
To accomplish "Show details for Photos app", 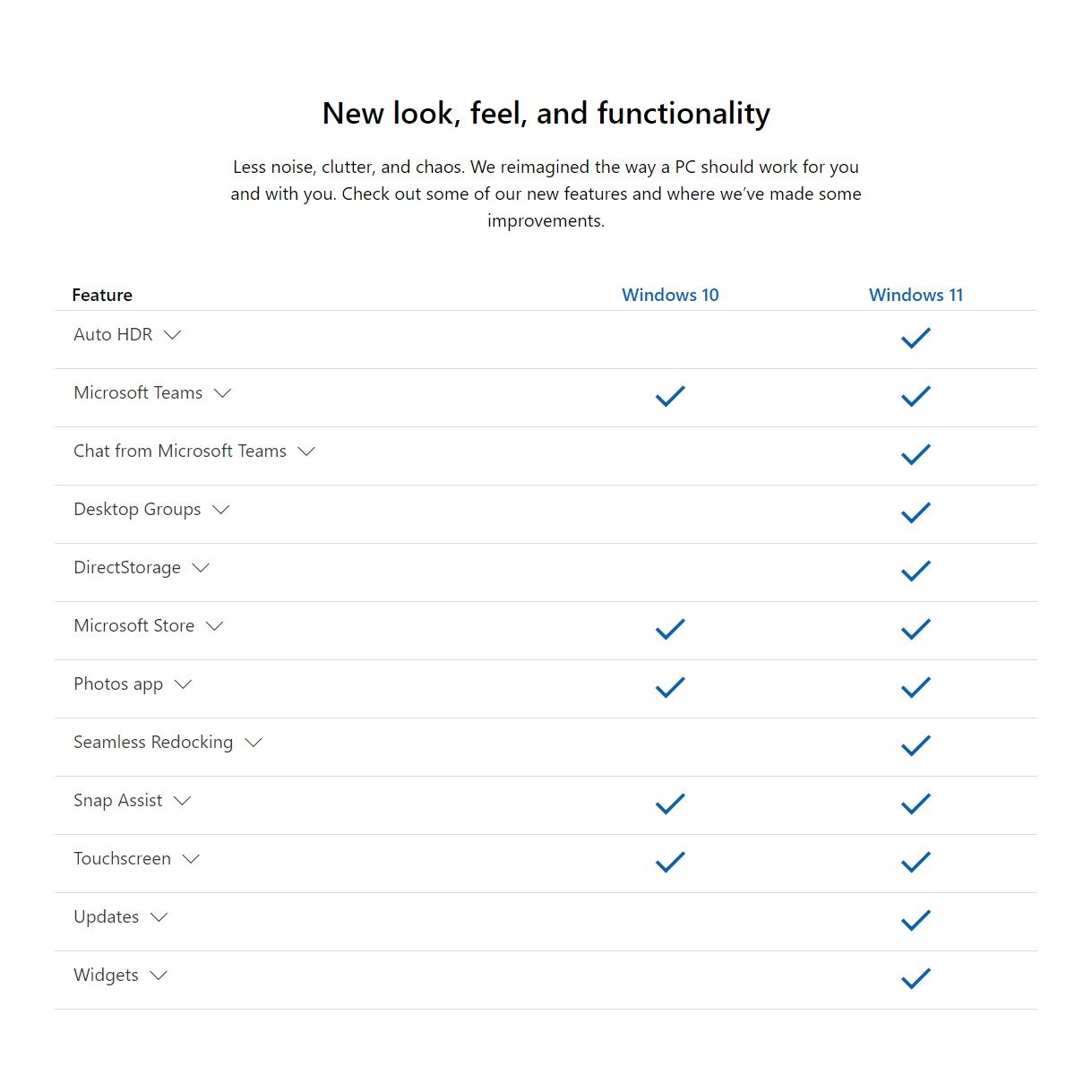I will point(184,684).
